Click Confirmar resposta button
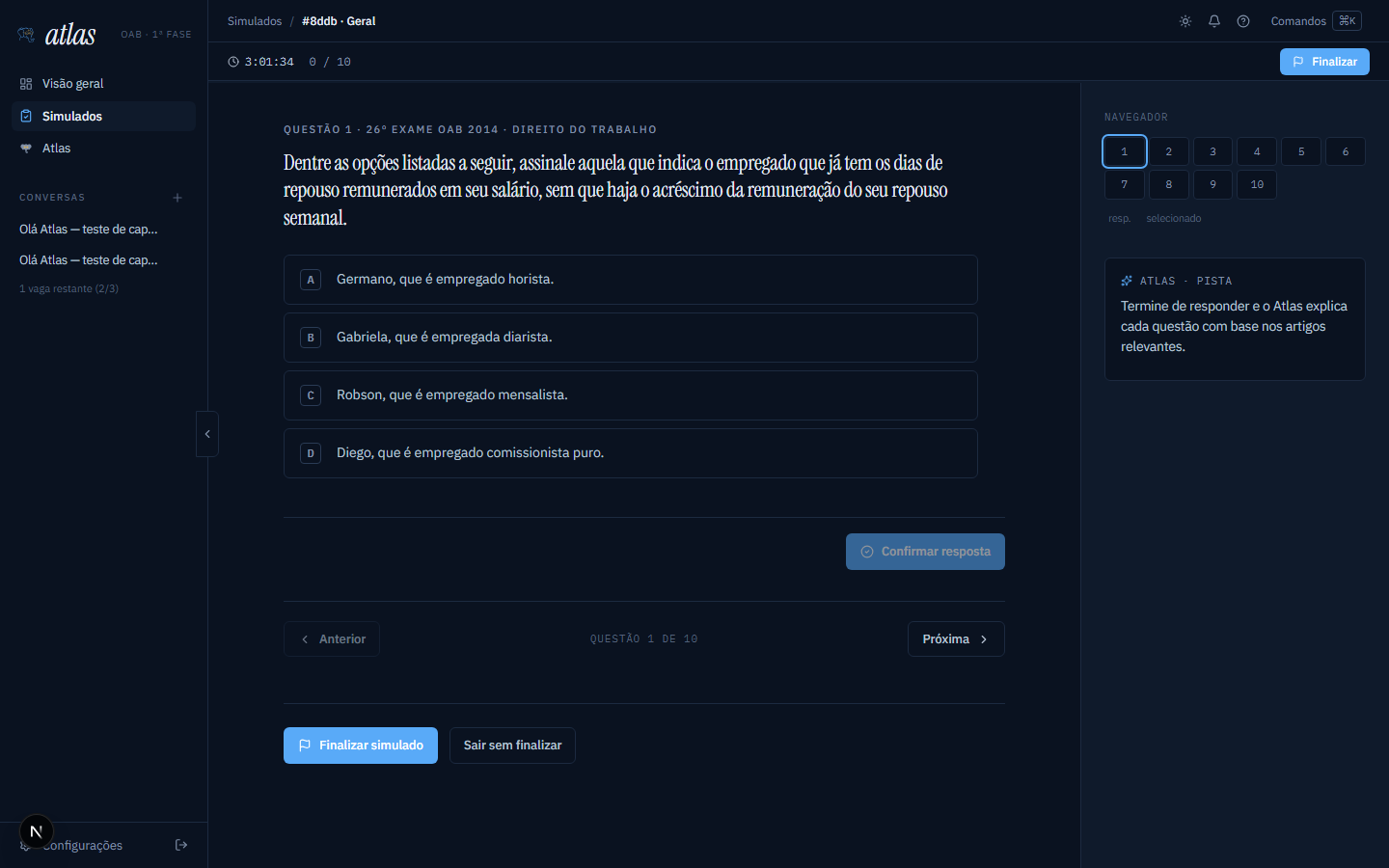The width and height of the screenshot is (1389, 868). pos(925,552)
